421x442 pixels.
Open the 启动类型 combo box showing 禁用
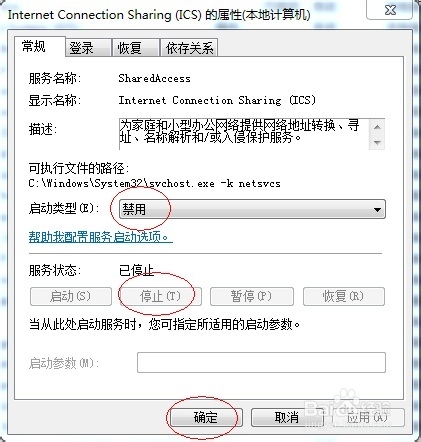pyautogui.click(x=252, y=209)
